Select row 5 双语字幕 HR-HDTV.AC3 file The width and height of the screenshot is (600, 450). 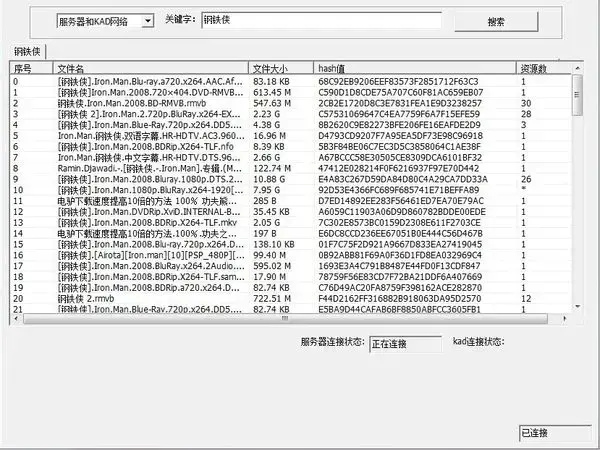click(151, 136)
